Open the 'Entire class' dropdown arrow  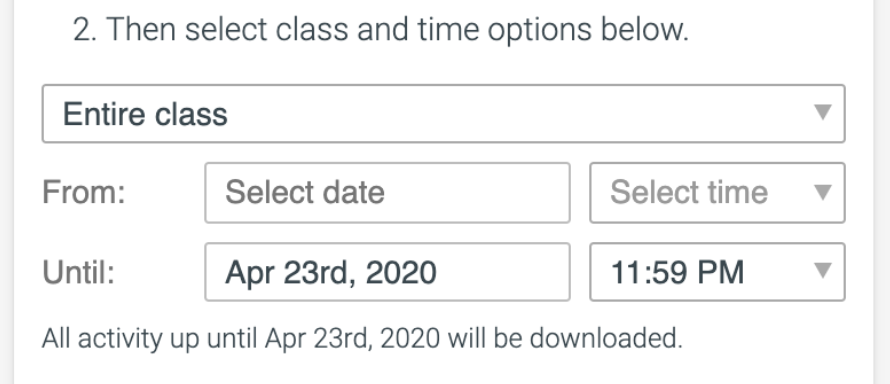tap(822, 112)
